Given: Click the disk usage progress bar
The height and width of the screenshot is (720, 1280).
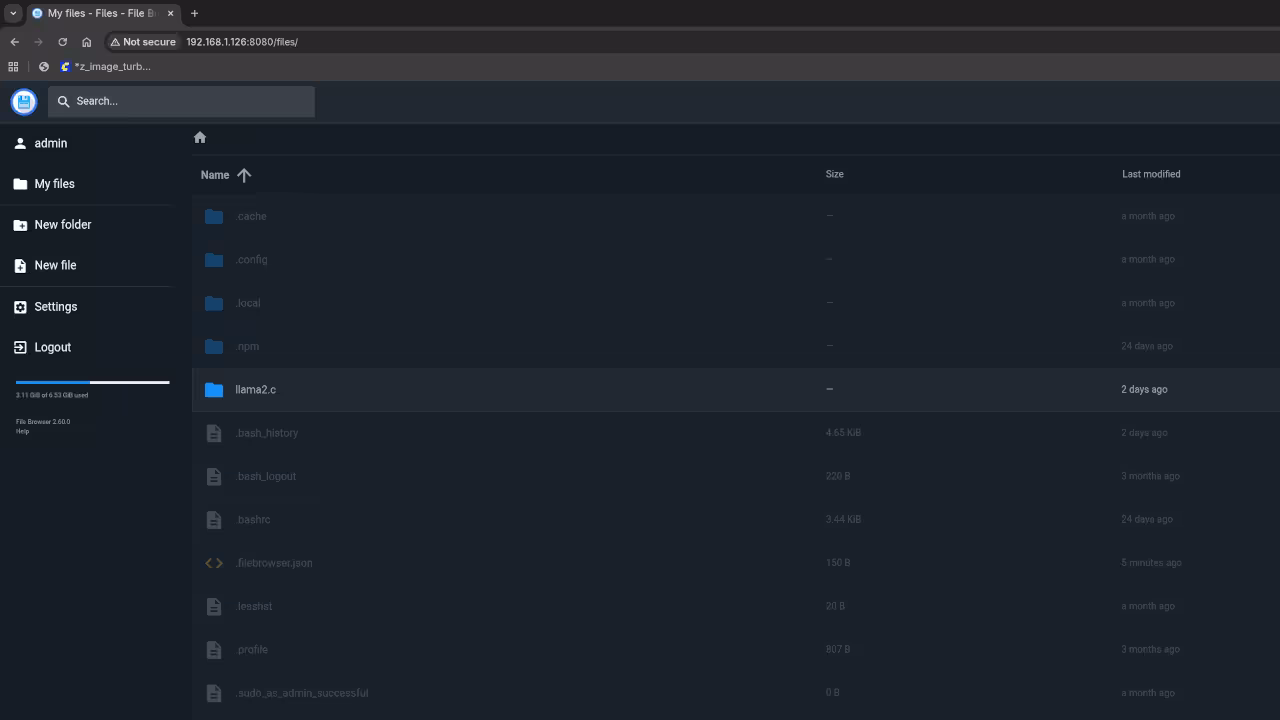Looking at the screenshot, I should pos(92,382).
